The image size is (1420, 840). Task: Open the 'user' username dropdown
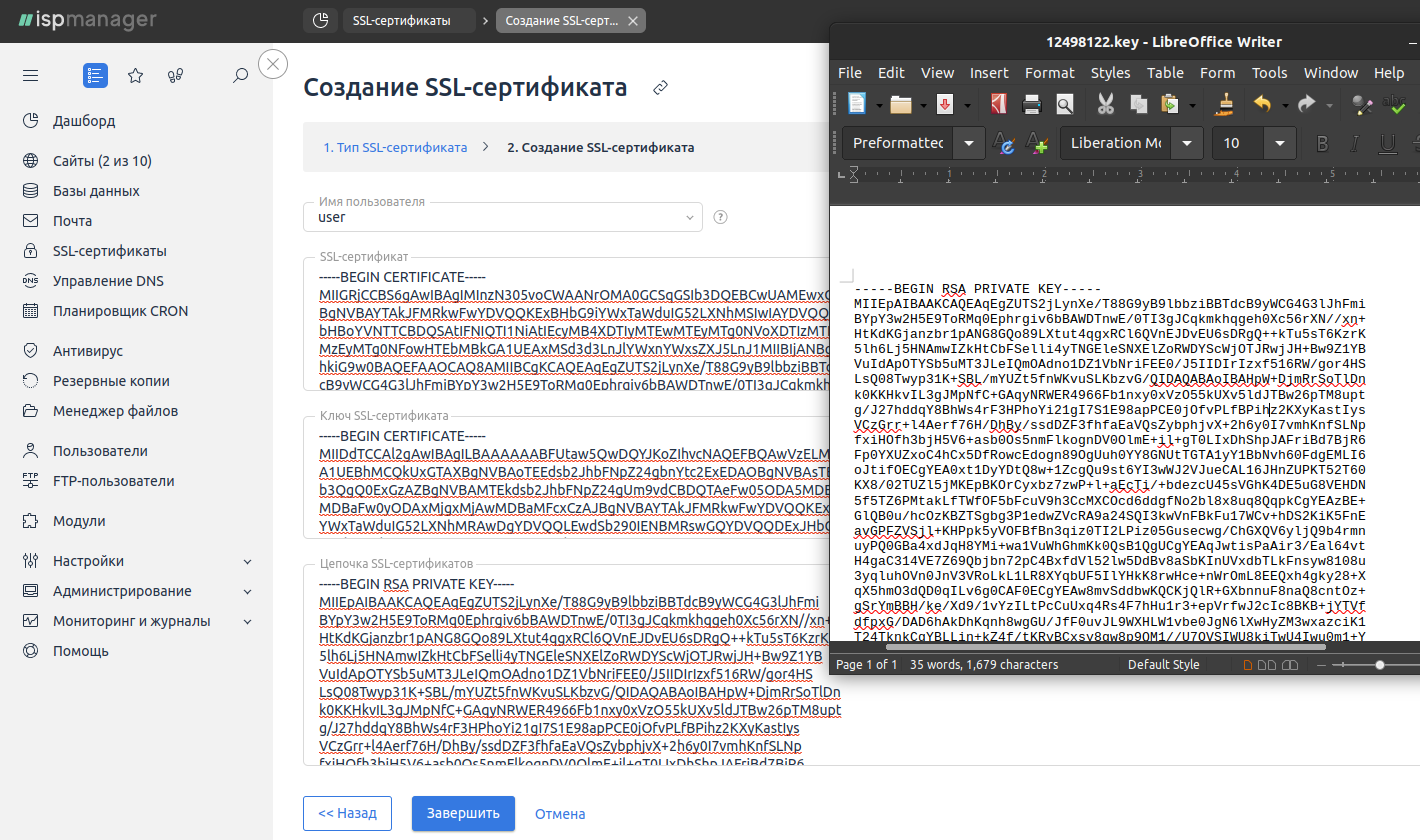(x=503, y=217)
